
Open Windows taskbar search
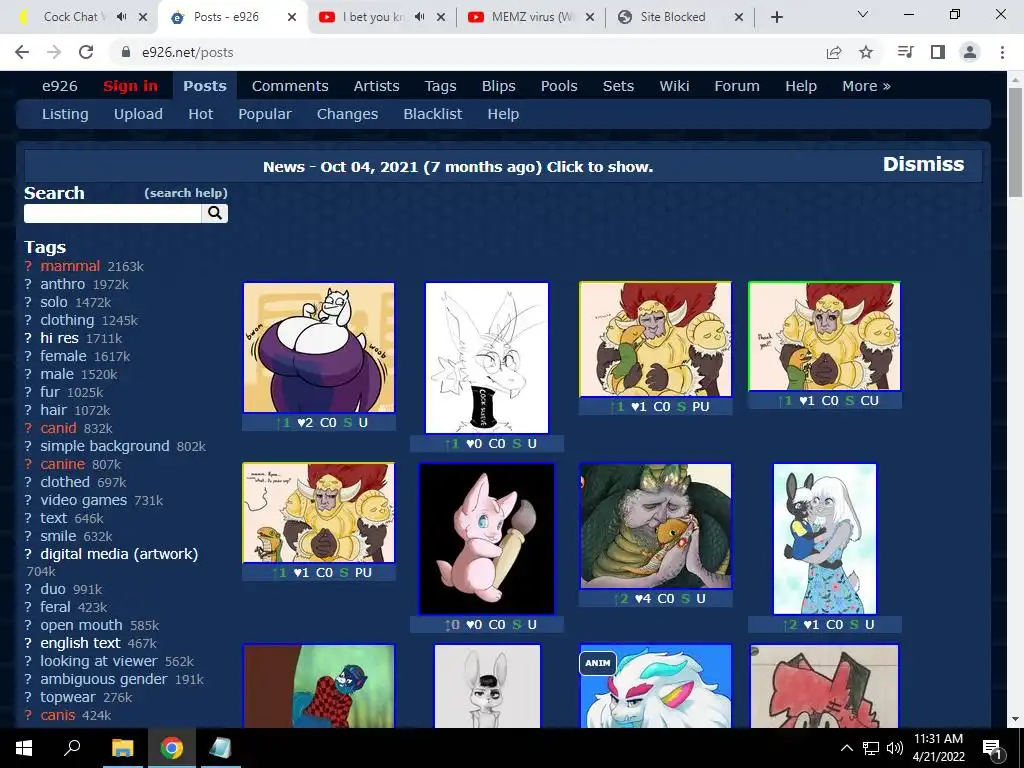72,748
